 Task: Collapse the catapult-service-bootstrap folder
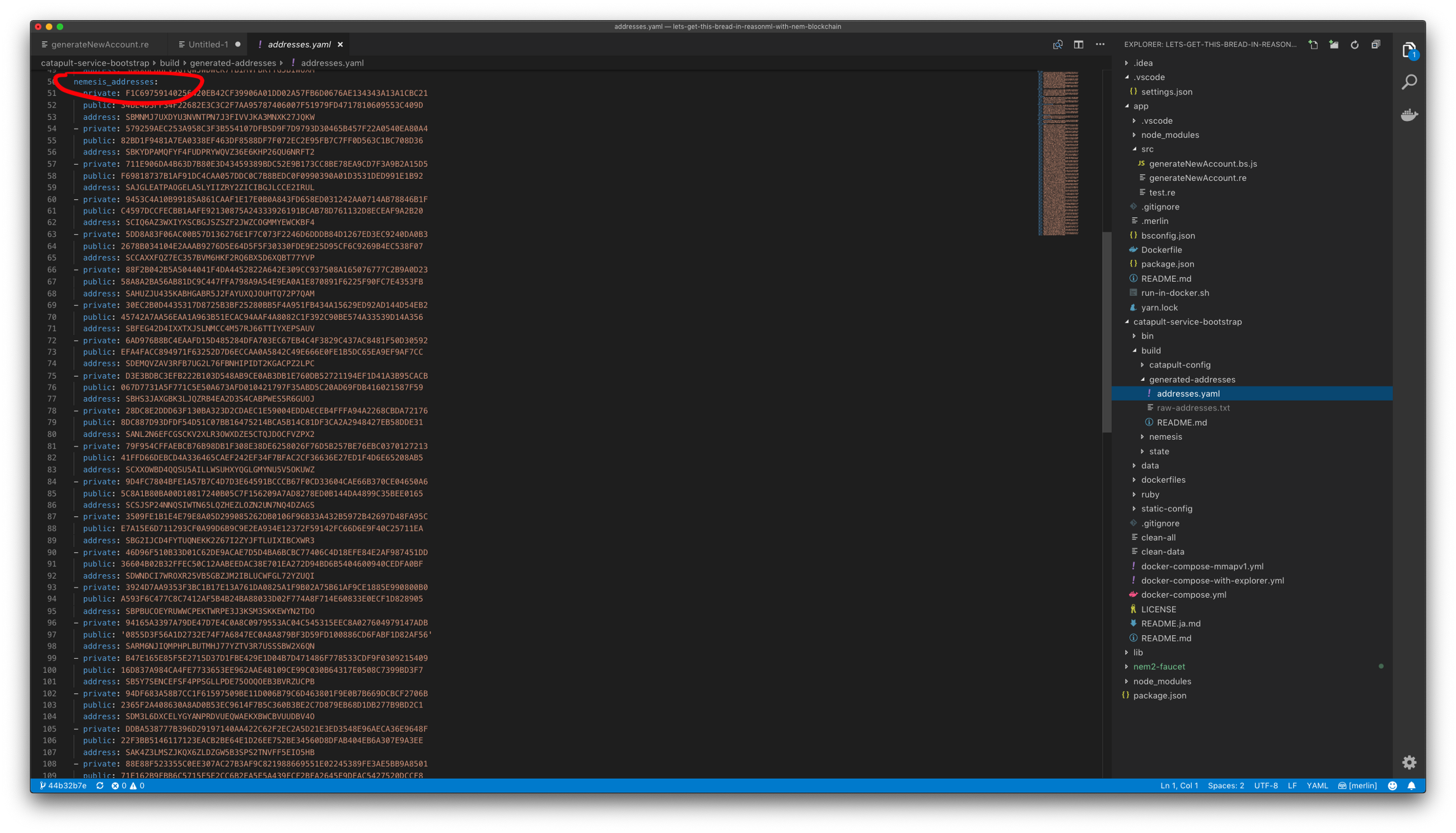1187,322
